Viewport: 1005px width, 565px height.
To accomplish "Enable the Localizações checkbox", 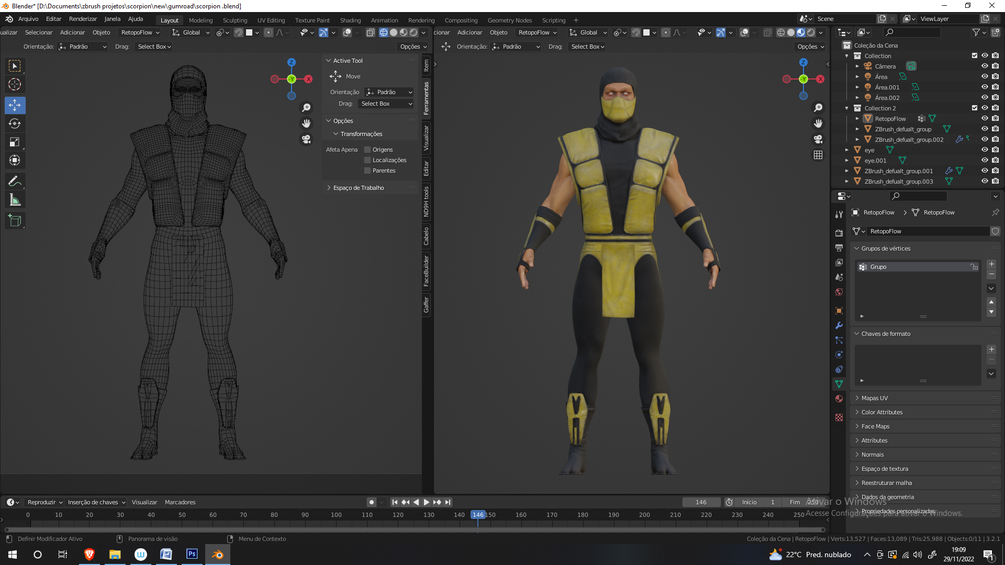I will coord(367,160).
